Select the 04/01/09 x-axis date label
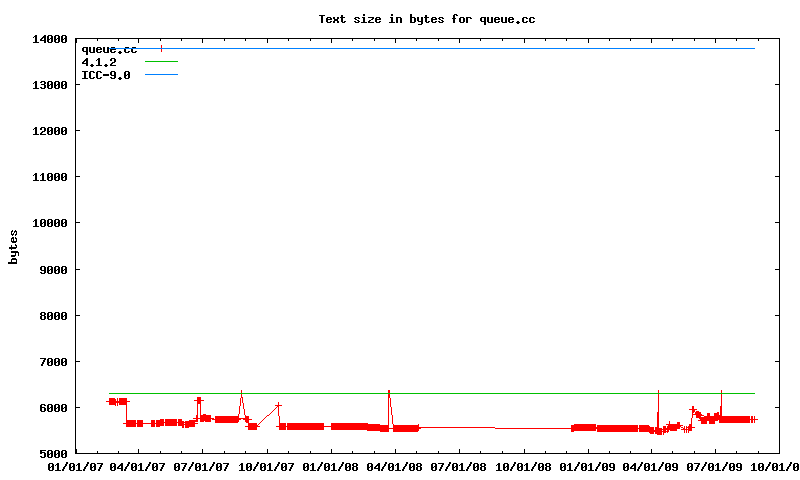This screenshot has height=480, width=800. (x=651, y=466)
